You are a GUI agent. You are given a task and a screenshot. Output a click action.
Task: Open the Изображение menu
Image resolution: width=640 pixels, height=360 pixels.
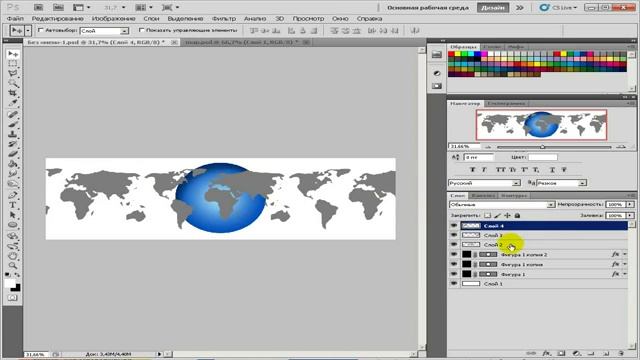[113, 18]
